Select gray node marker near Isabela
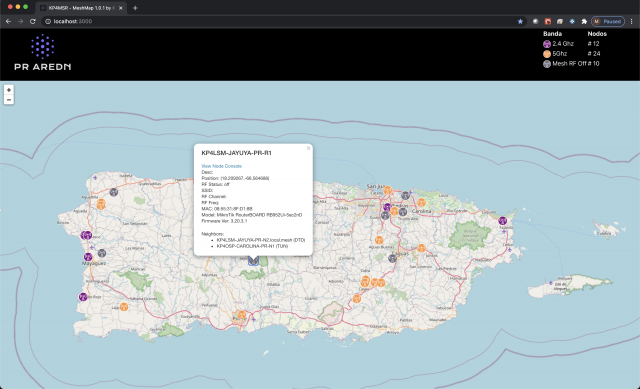The image size is (640, 389). point(113,192)
